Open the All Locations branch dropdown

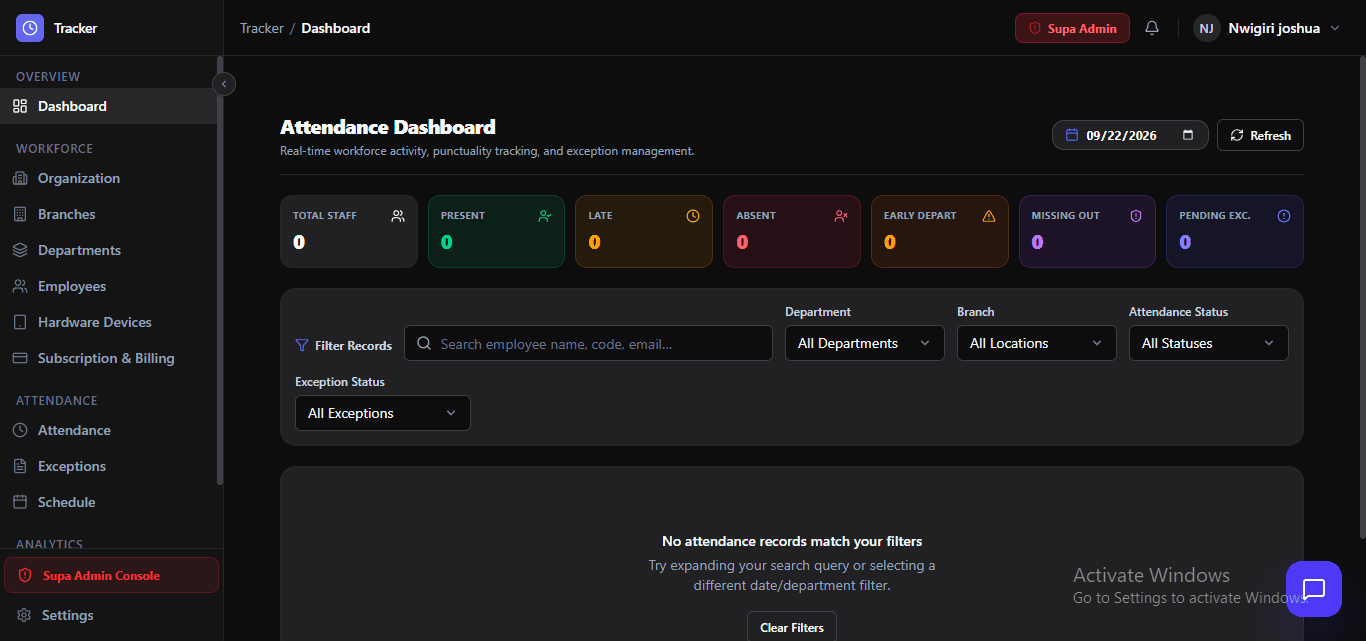[x=1037, y=343]
